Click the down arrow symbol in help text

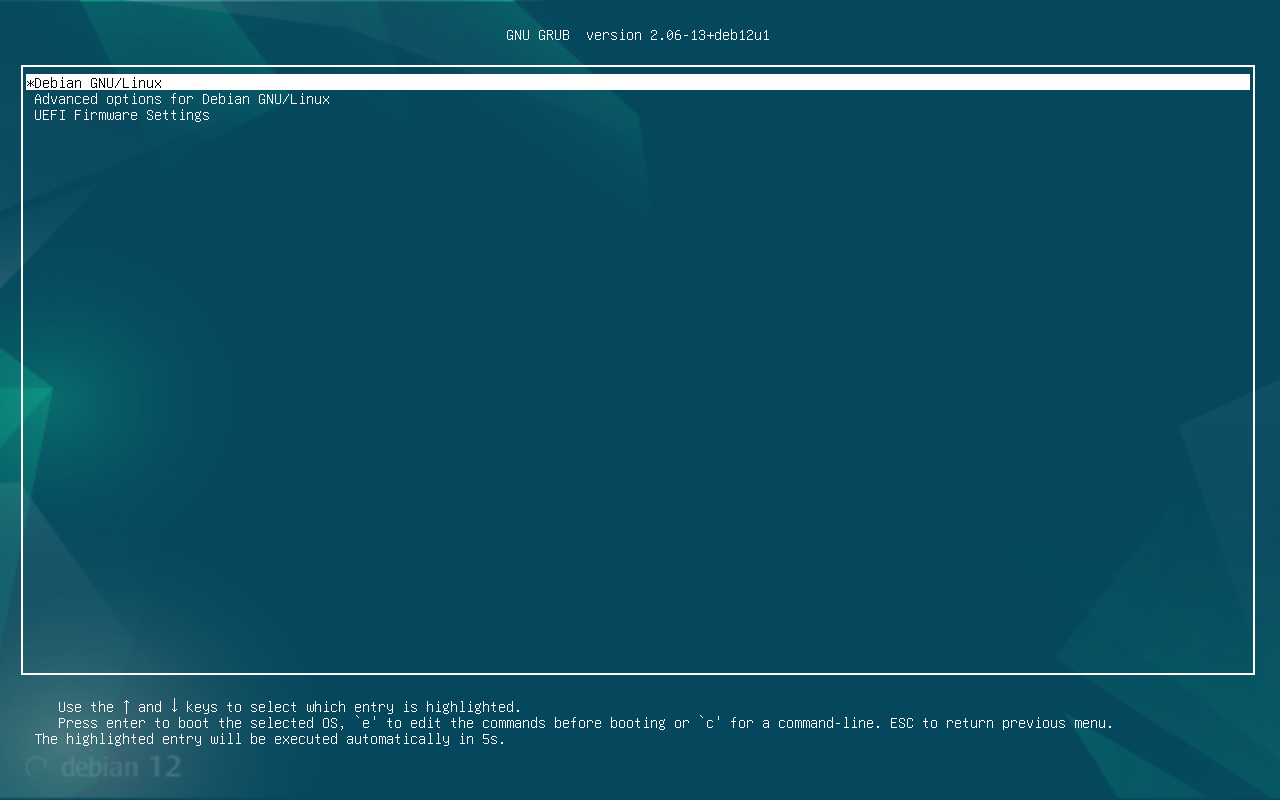pos(174,706)
